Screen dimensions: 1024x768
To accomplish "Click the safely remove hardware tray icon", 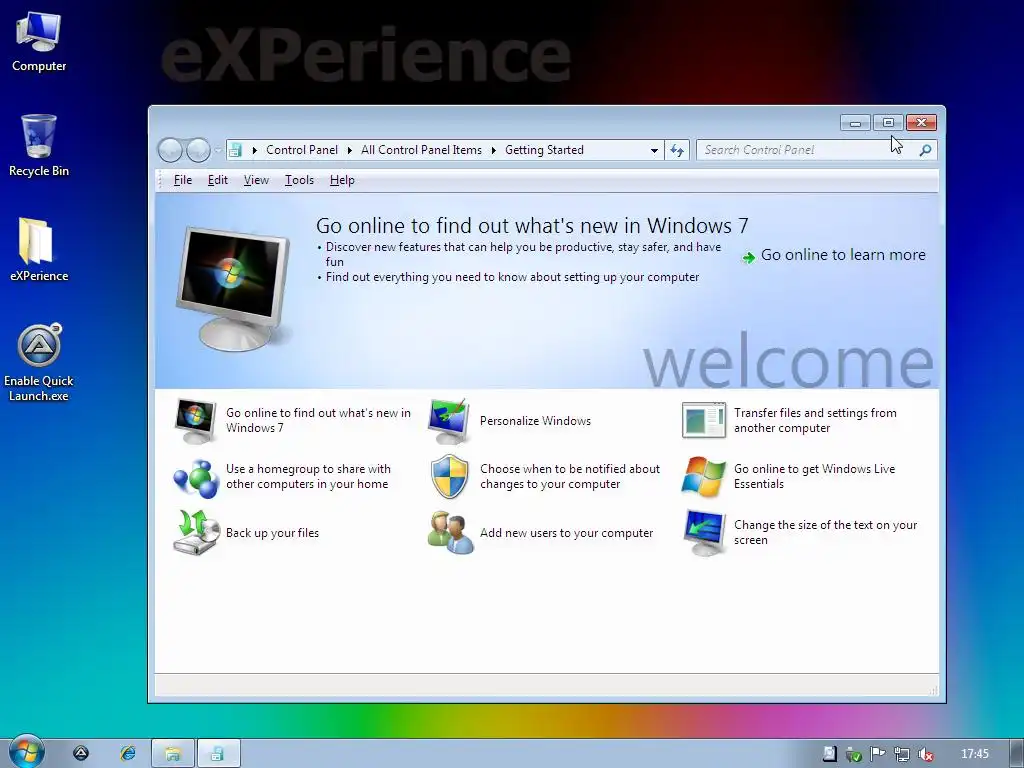I will [x=853, y=754].
